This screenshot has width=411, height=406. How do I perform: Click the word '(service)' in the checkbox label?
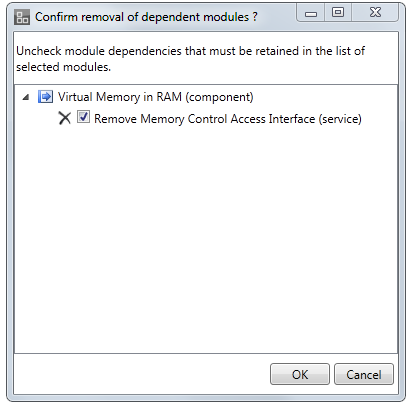[x=340, y=119]
